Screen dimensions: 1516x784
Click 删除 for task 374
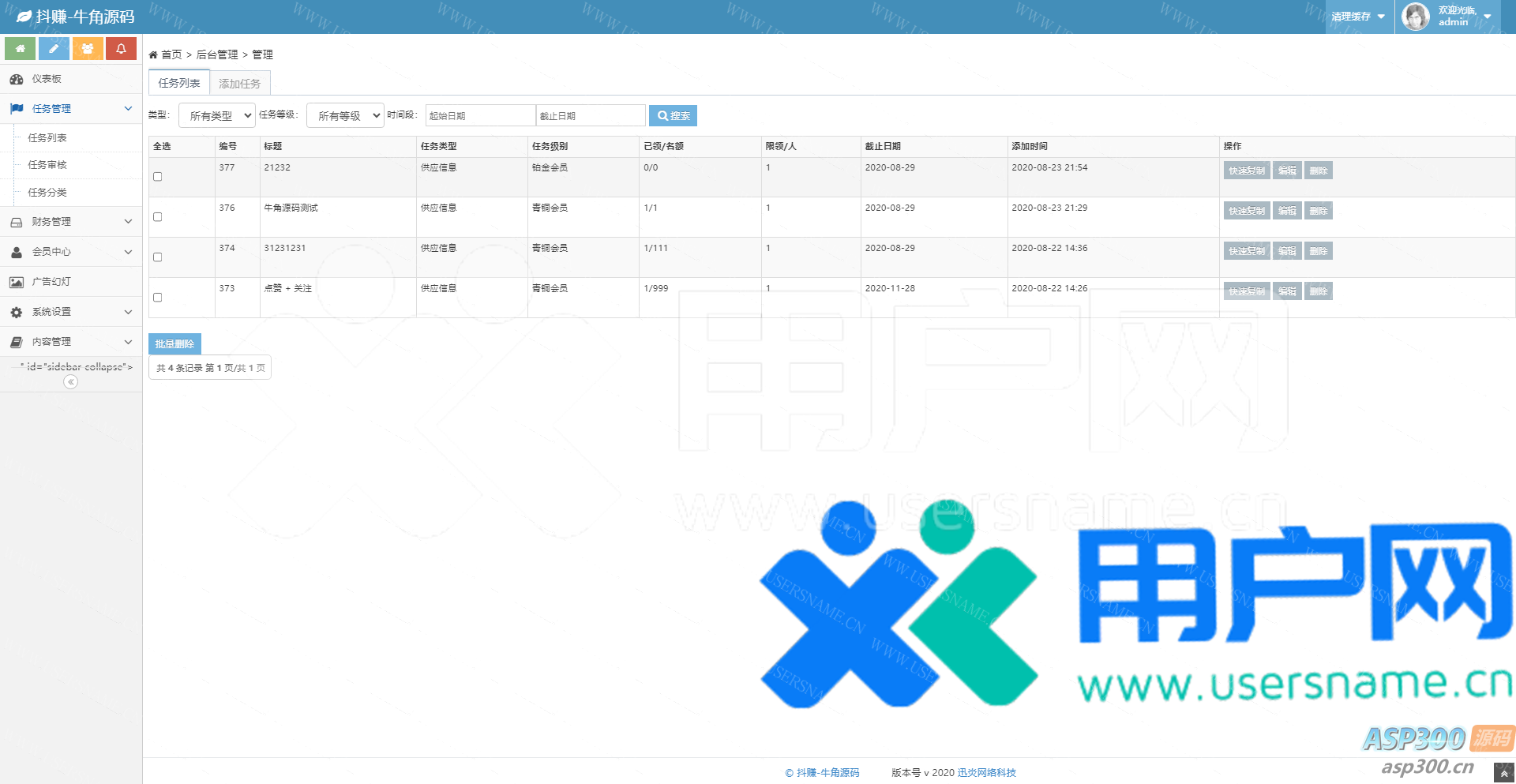coord(1319,251)
